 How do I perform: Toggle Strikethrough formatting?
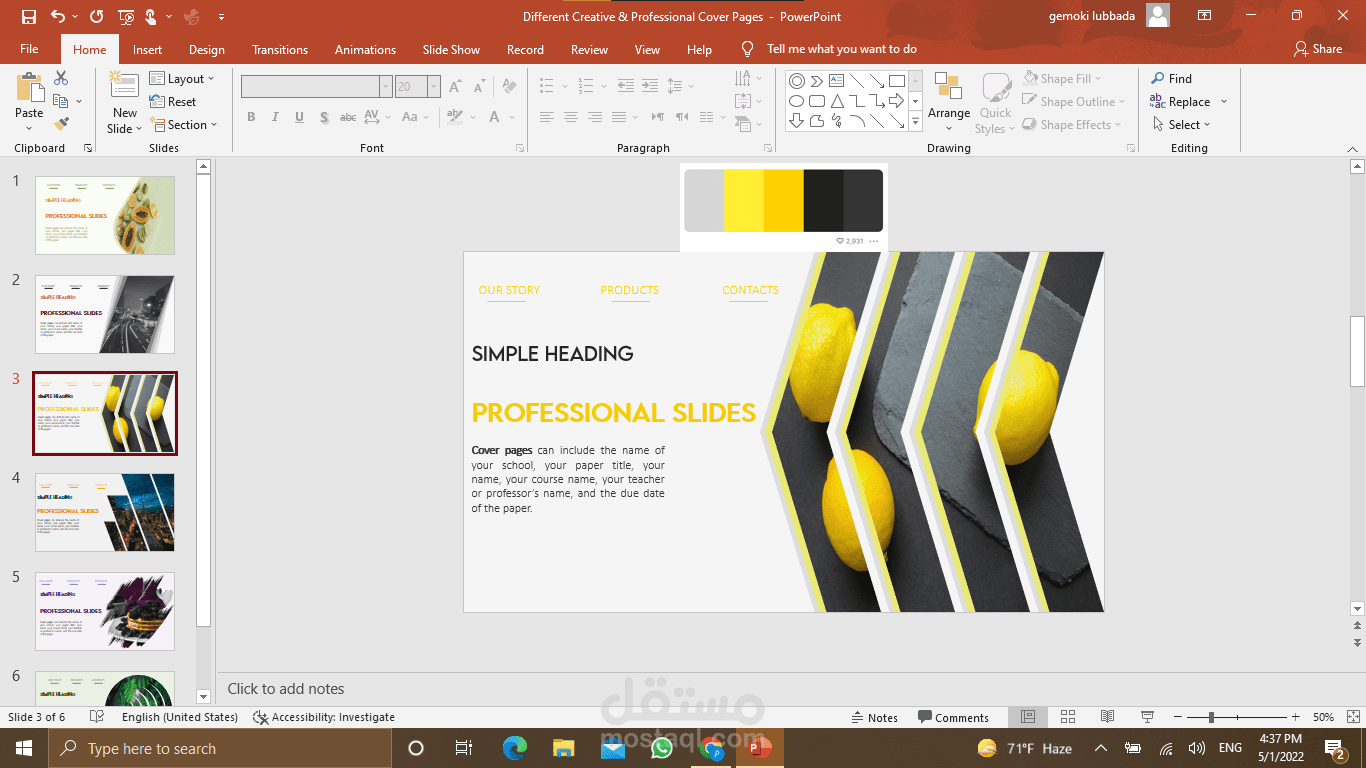pos(348,117)
